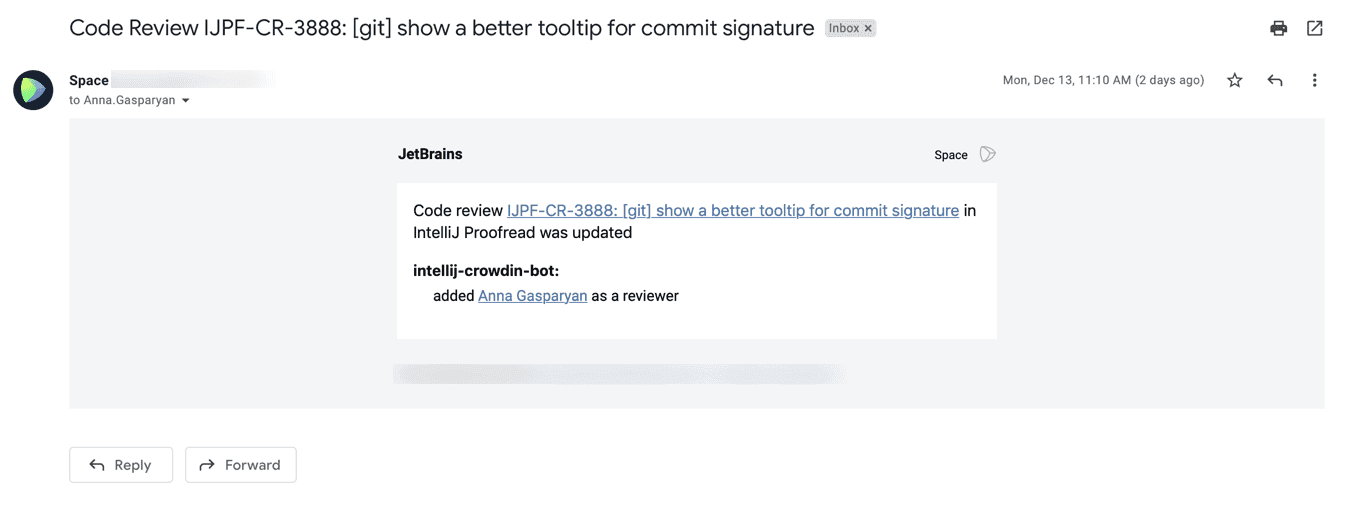The image size is (1352, 516).
Task: Click the email subject line title
Action: coord(441,28)
